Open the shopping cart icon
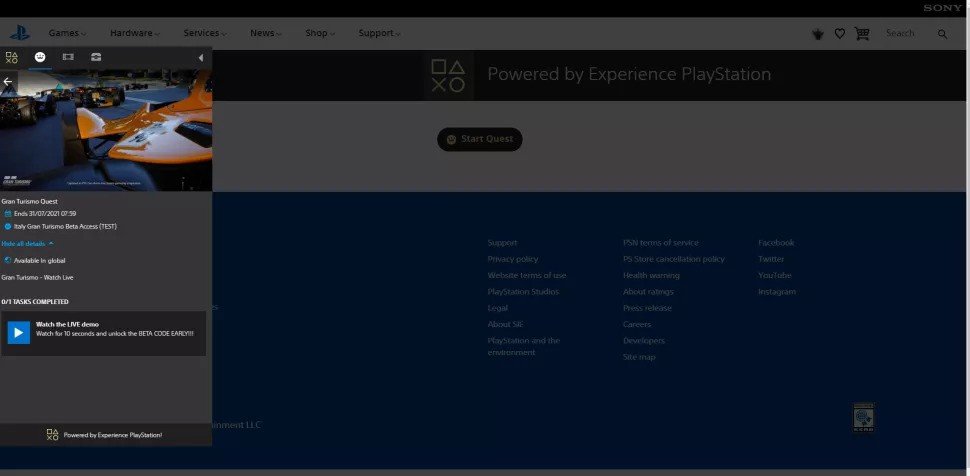This screenshot has width=970, height=476. coord(862,33)
